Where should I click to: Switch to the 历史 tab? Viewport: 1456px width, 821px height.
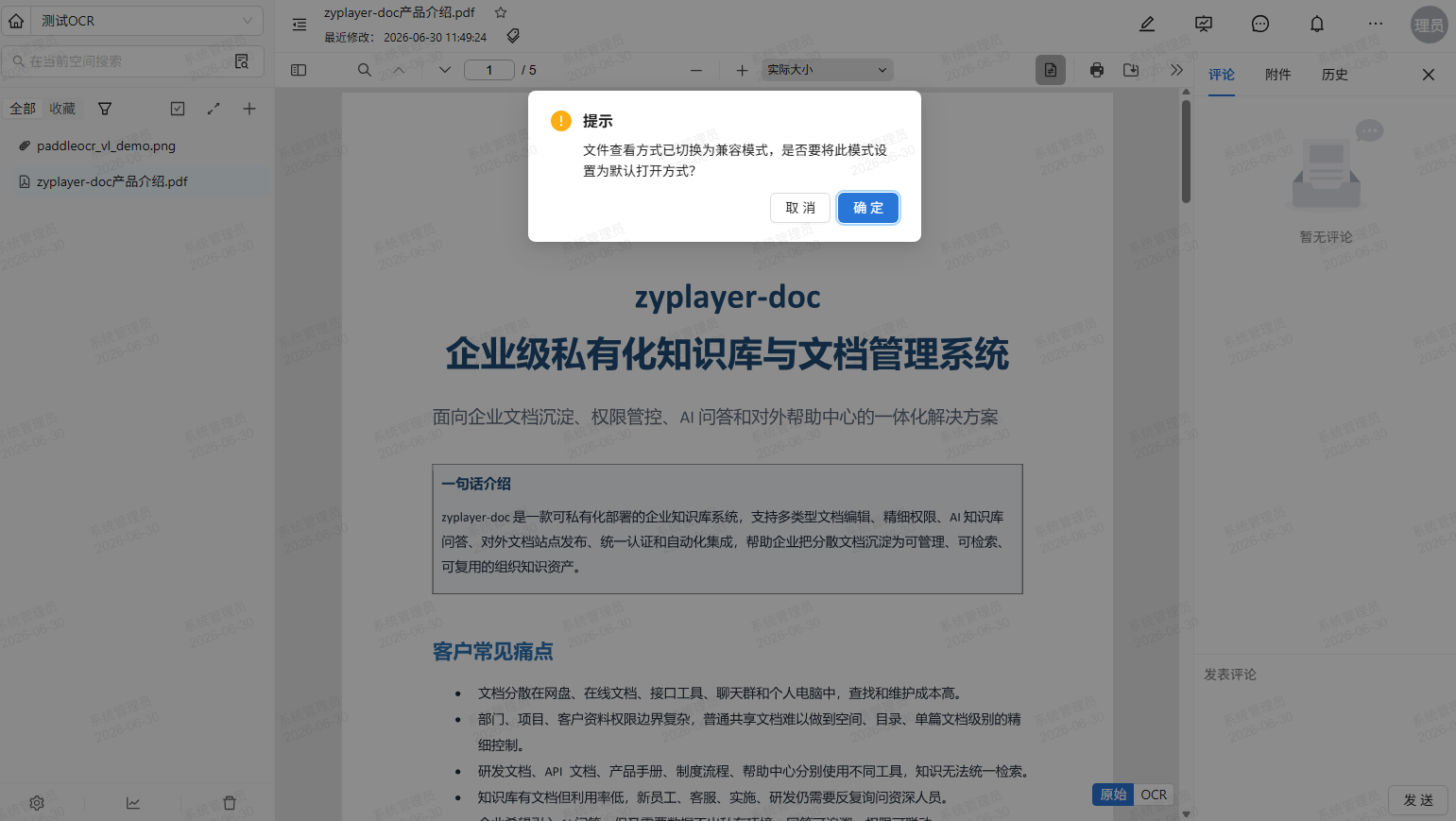click(1335, 75)
